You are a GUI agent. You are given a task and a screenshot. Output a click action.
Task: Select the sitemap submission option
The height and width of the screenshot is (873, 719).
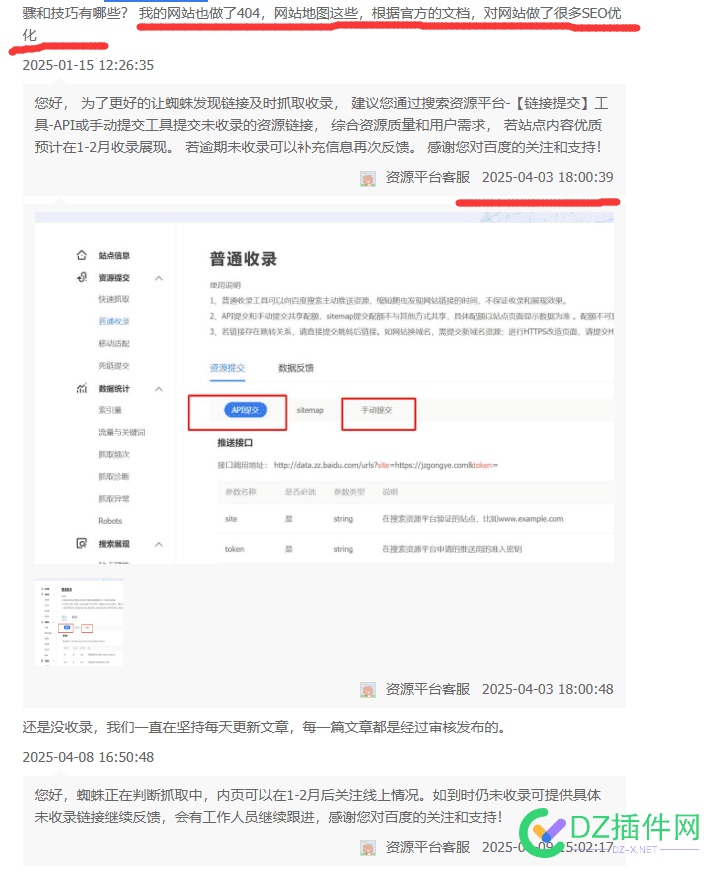click(310, 410)
